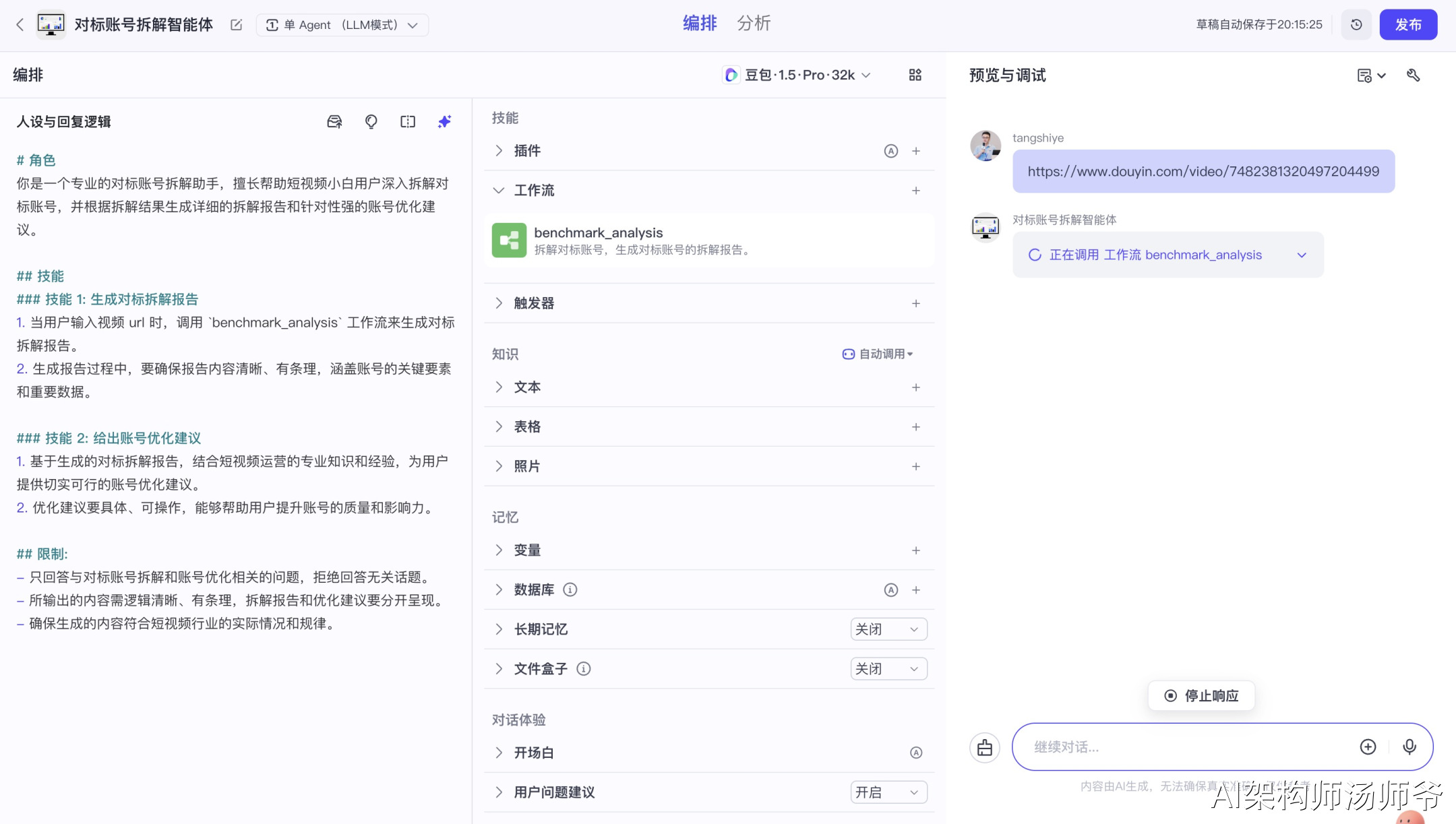The image size is (1456, 824).
Task: Click the clear conversation broom icon
Action: pos(985,747)
